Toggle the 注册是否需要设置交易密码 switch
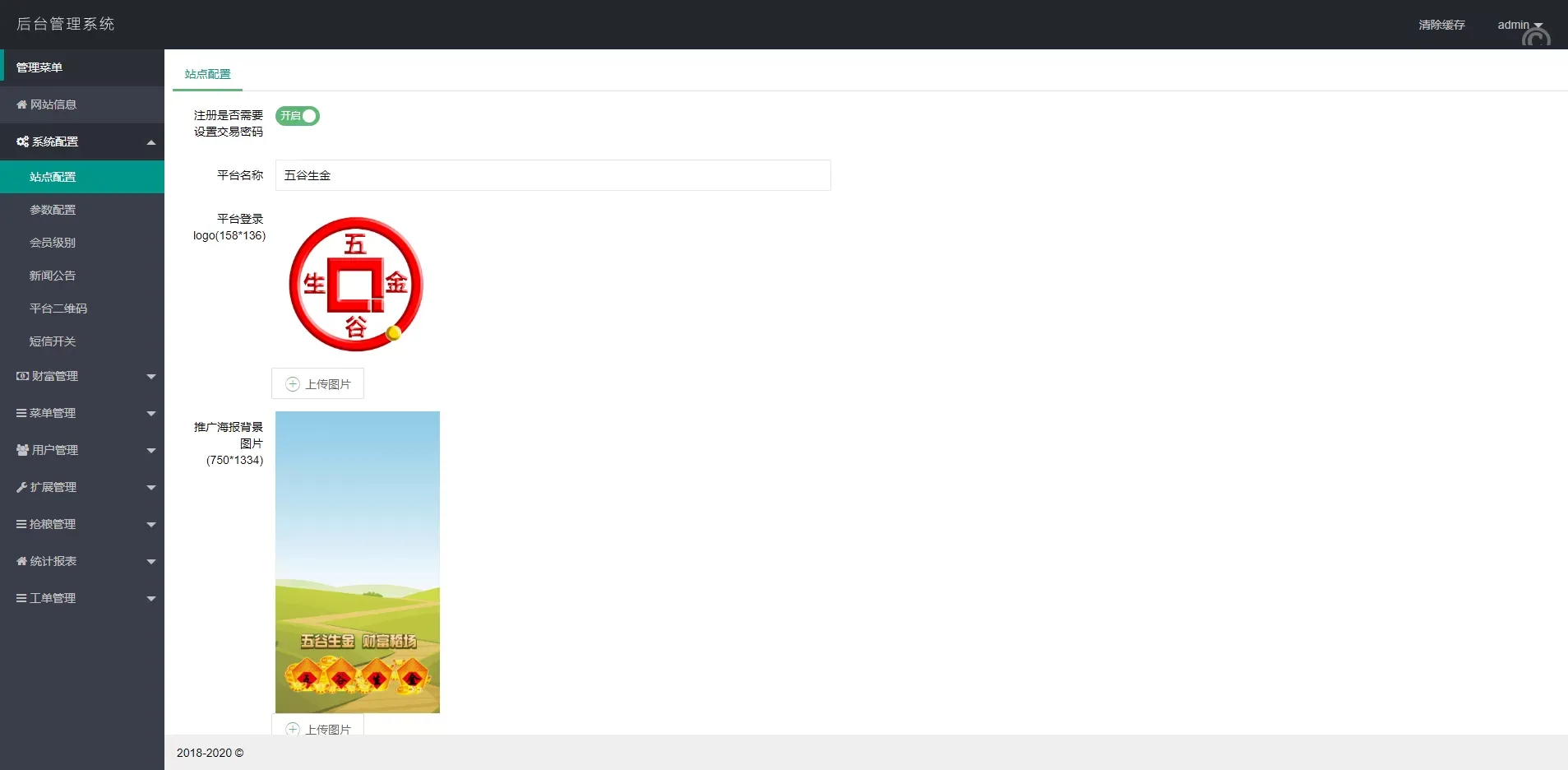Screen dimensions: 1568x770 coord(298,116)
